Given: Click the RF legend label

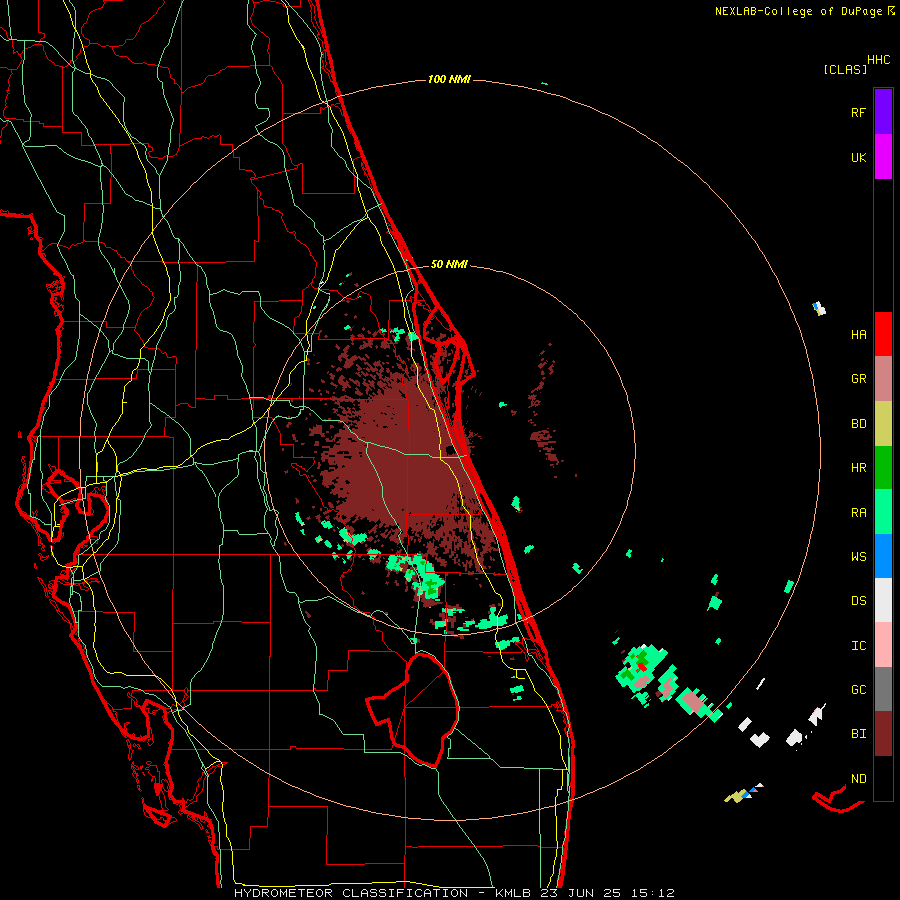Looking at the screenshot, I should [858, 112].
